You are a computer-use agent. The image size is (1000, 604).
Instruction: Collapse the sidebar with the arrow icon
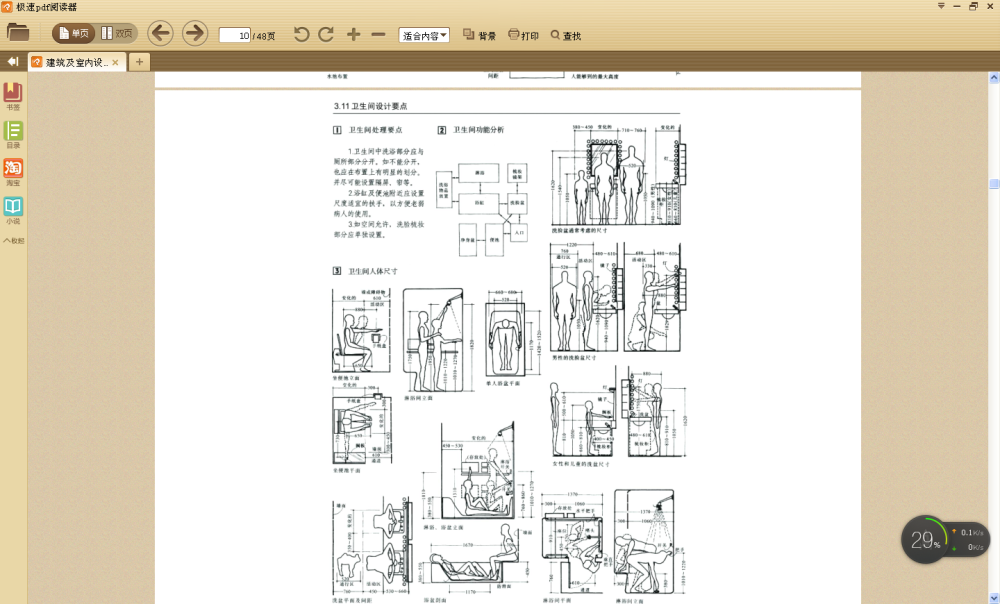(x=13, y=62)
